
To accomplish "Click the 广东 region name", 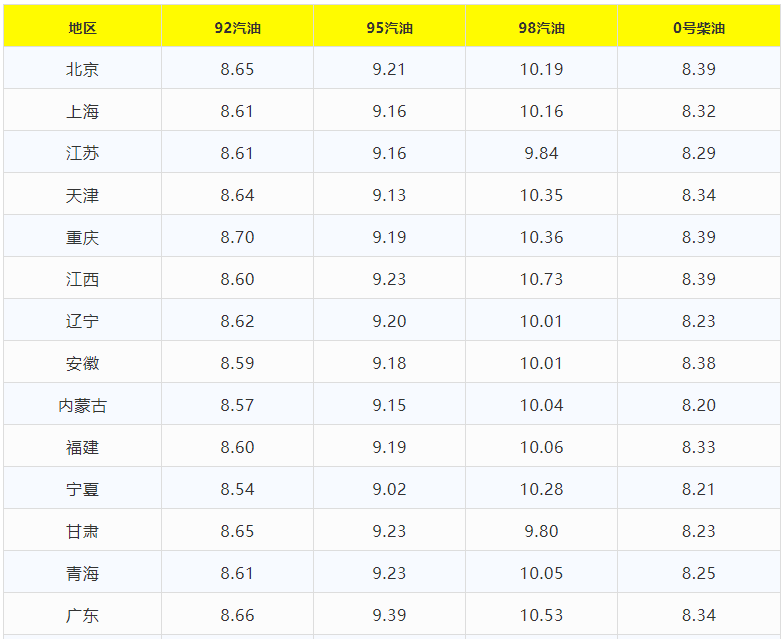I will (82, 615).
